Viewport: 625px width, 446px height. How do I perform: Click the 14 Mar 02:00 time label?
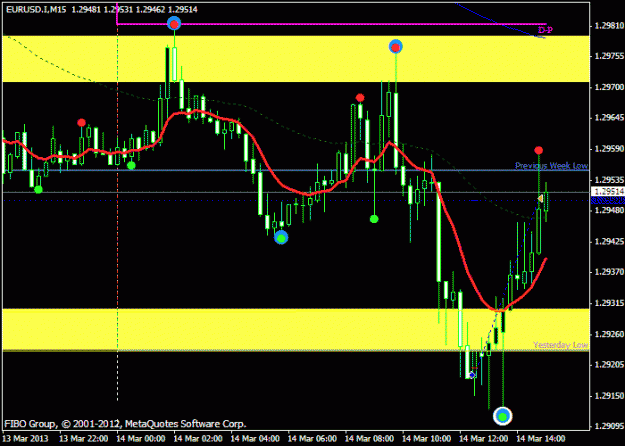pyautogui.click(x=198, y=438)
